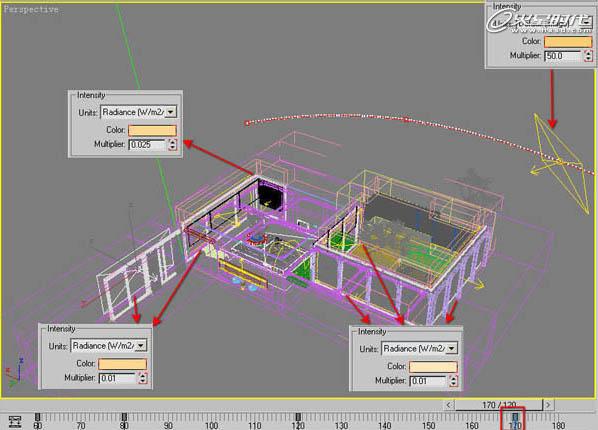598x430 pixels.
Task: Click Multiplier field in lower-right Intensity panel
Action: pyautogui.click(x=428, y=381)
